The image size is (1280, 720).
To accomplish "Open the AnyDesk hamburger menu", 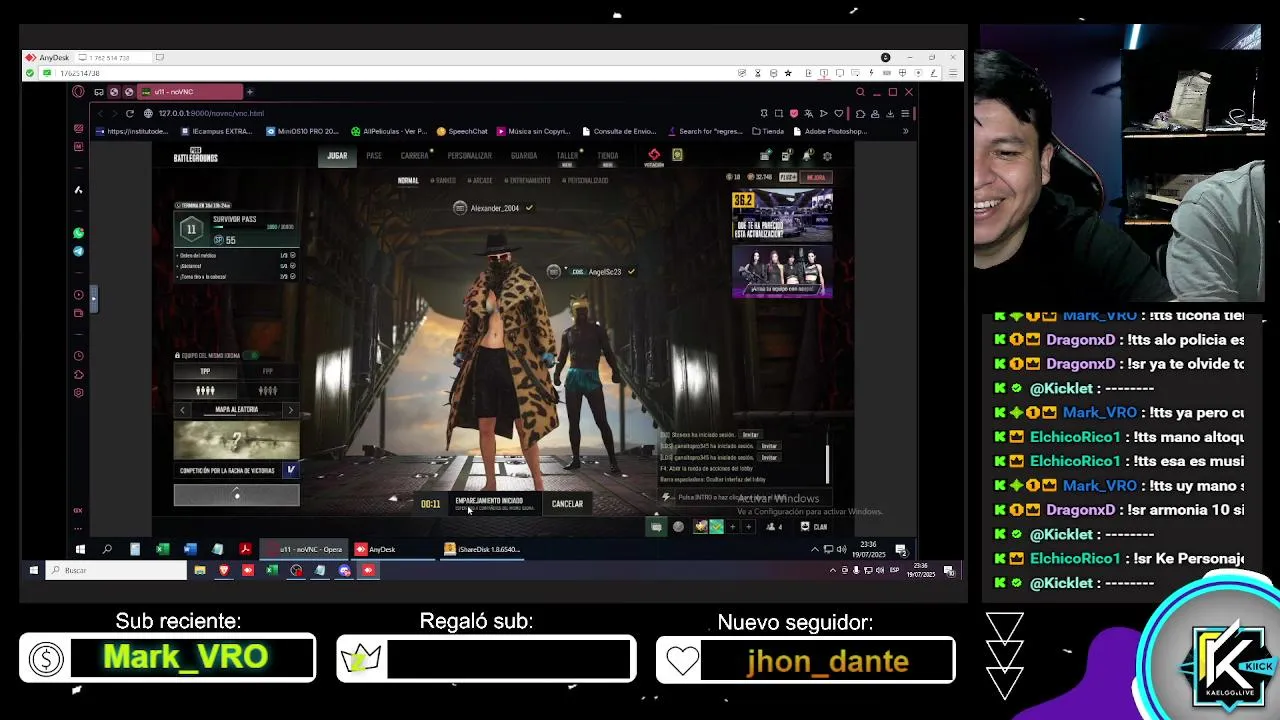I will point(953,73).
